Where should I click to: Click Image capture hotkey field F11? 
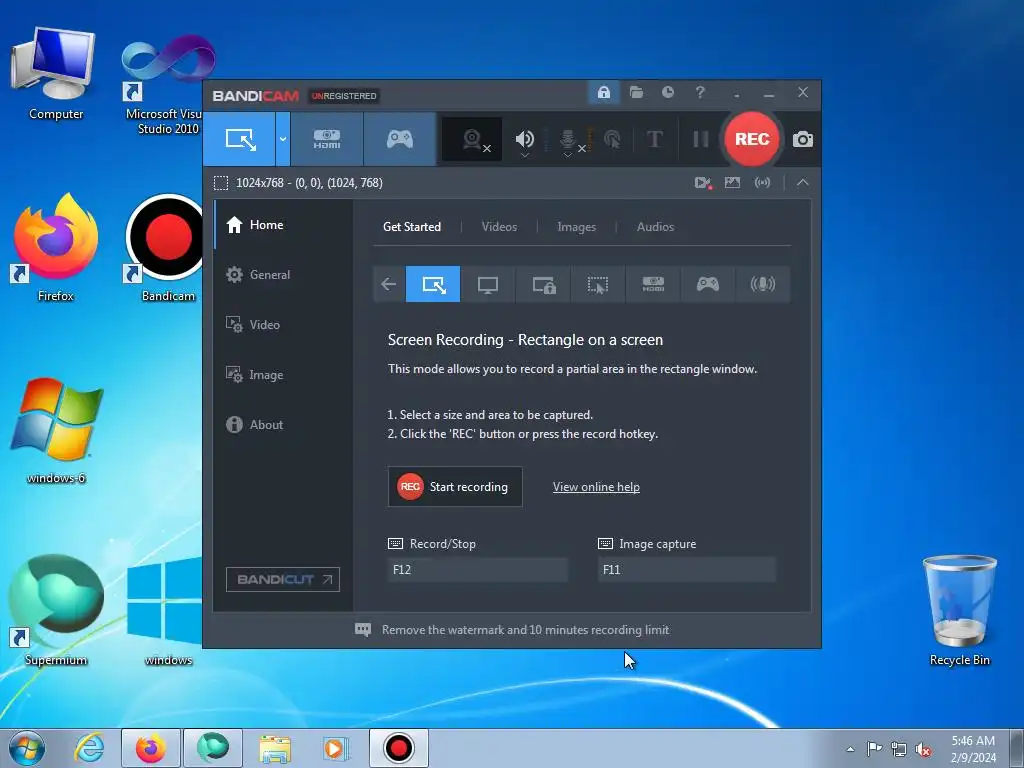686,569
